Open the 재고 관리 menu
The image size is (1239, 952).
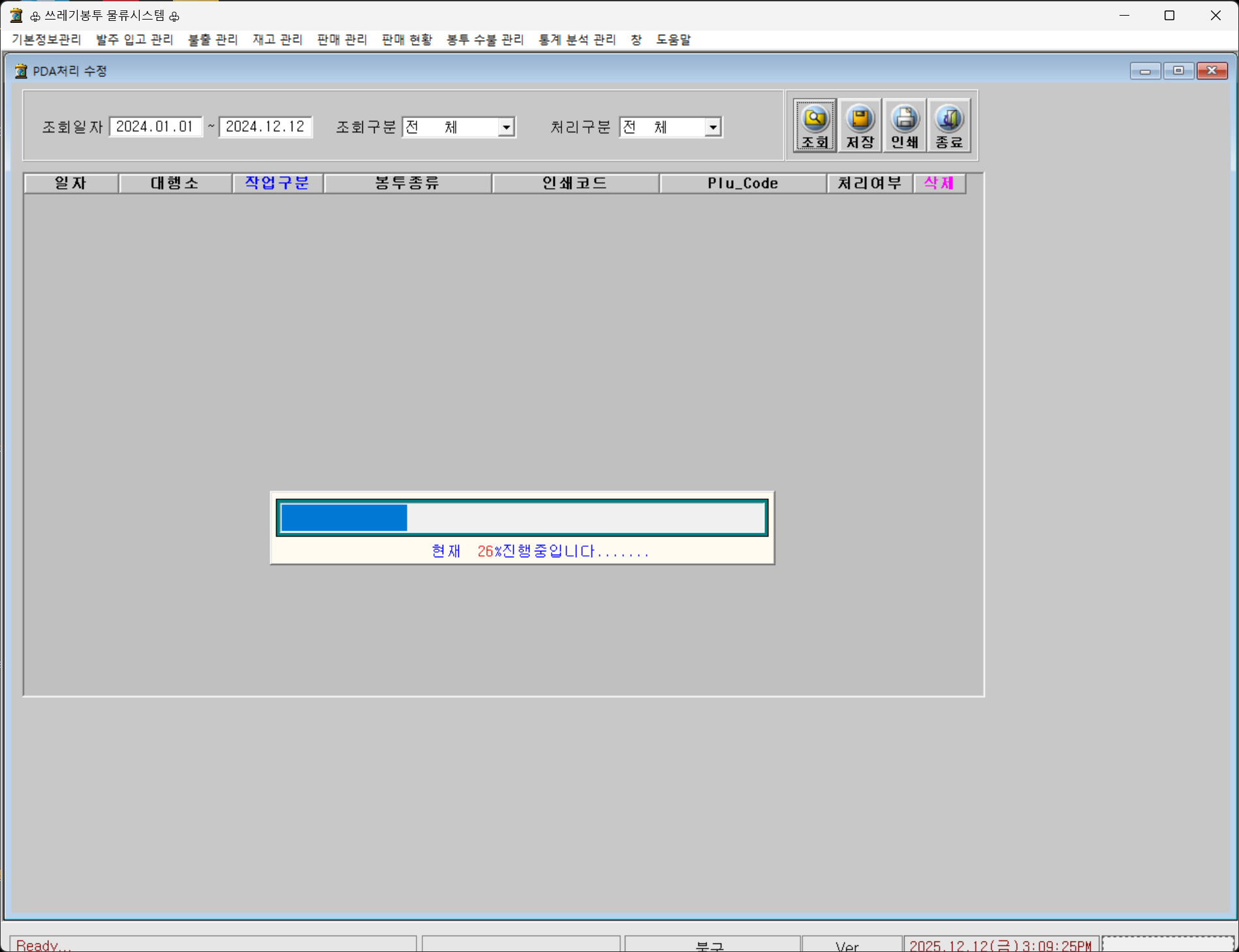point(278,40)
